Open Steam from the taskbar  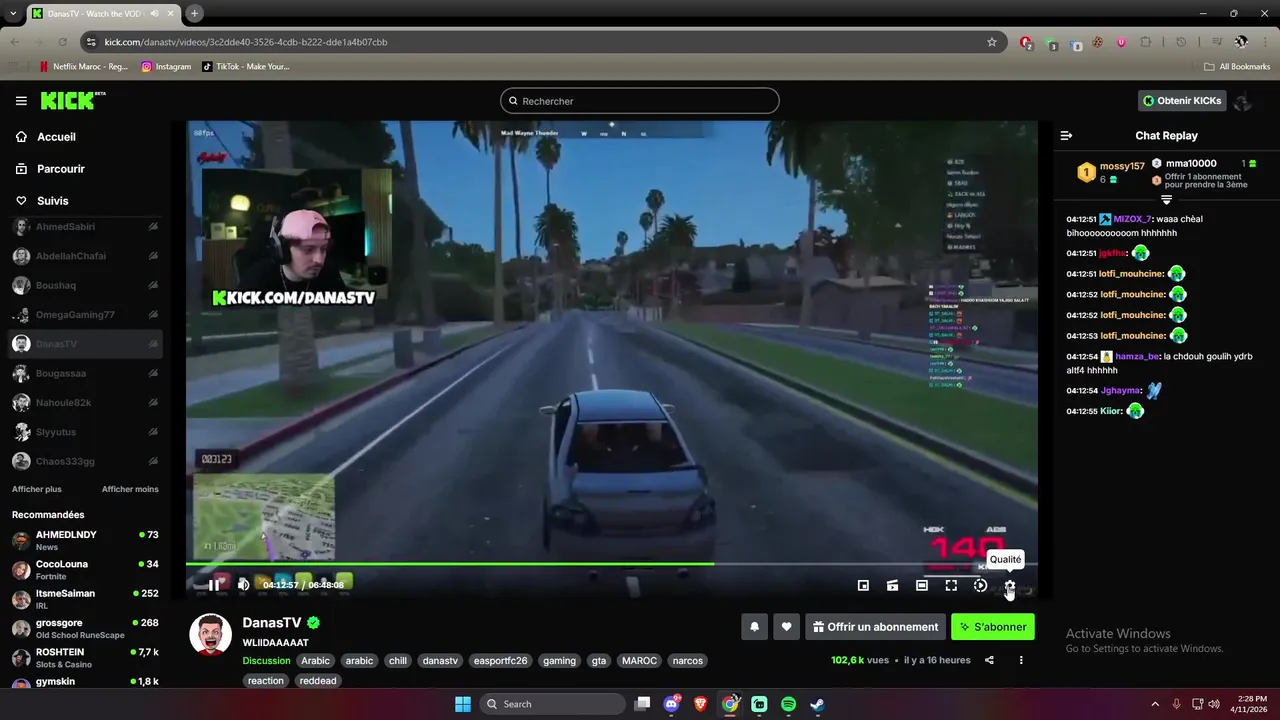pos(817,704)
